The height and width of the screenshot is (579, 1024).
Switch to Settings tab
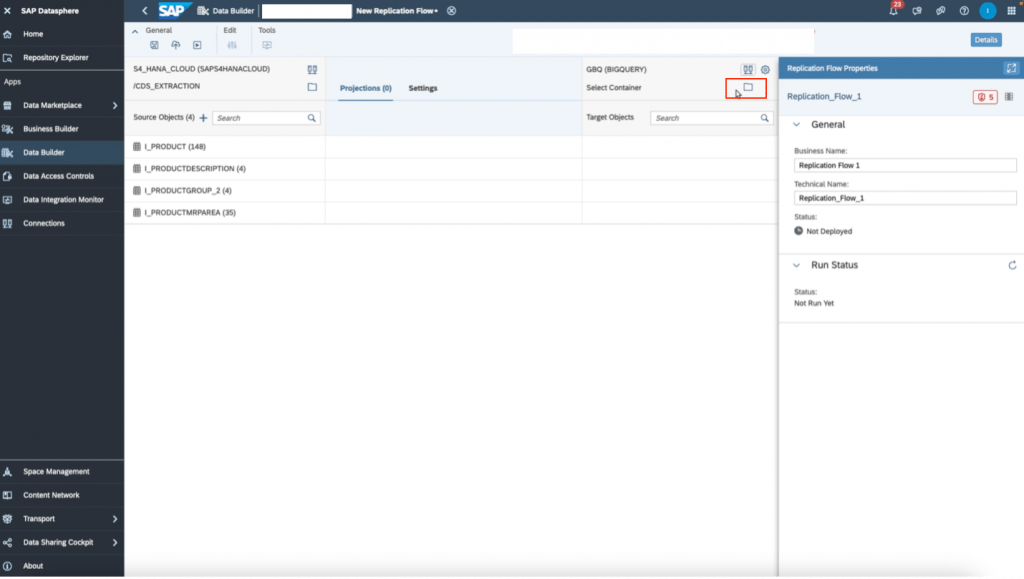pyautogui.click(x=423, y=88)
